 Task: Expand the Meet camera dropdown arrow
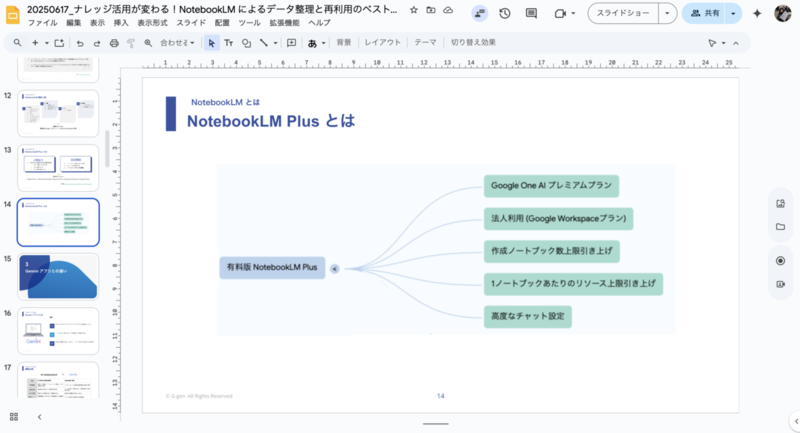point(573,14)
